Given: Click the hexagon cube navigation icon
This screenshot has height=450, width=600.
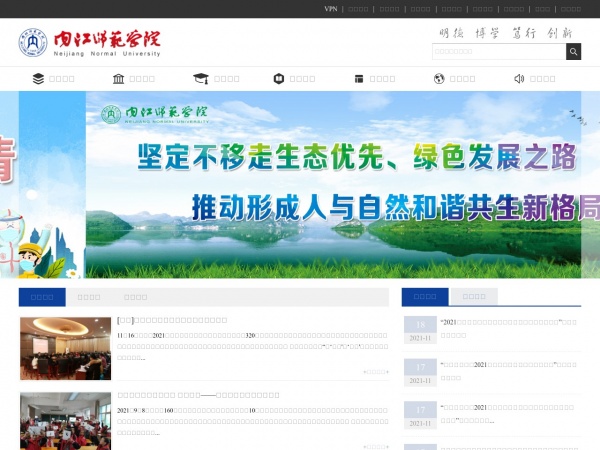Looking at the screenshot, I should click(x=279, y=78).
